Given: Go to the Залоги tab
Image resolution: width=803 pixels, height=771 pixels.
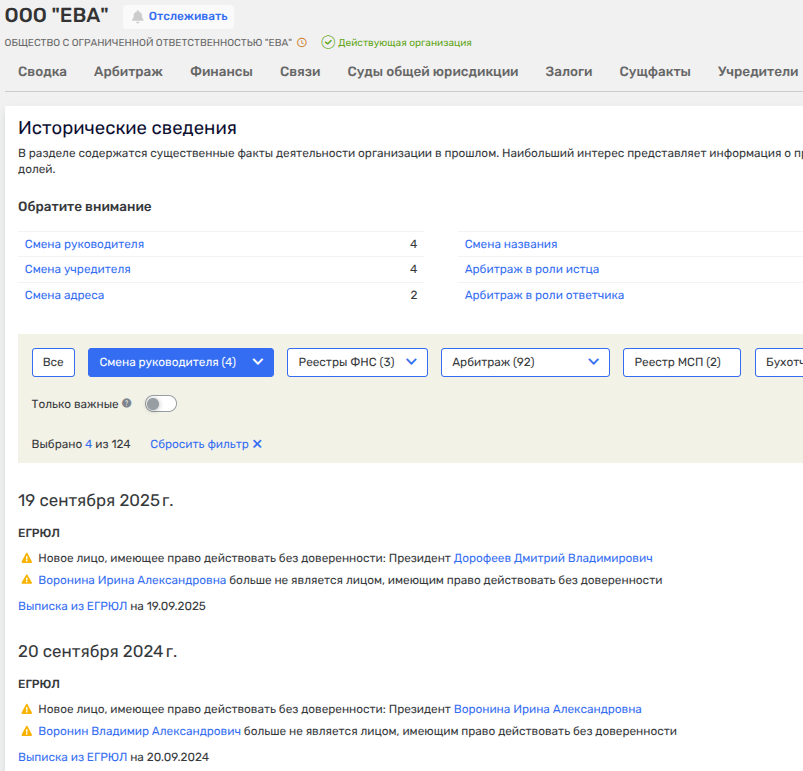Looking at the screenshot, I should [x=568, y=71].
